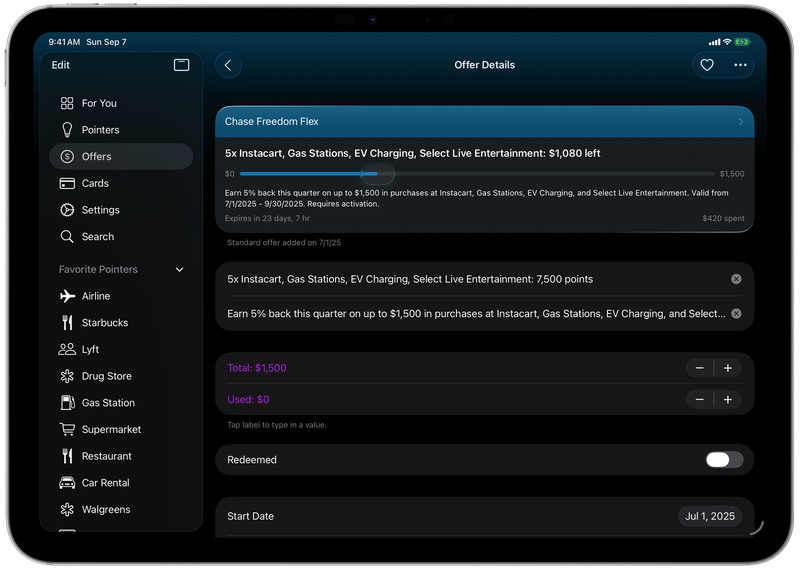The image size is (800, 570).
Task: Click the Airline airplane icon
Action: click(x=67, y=296)
